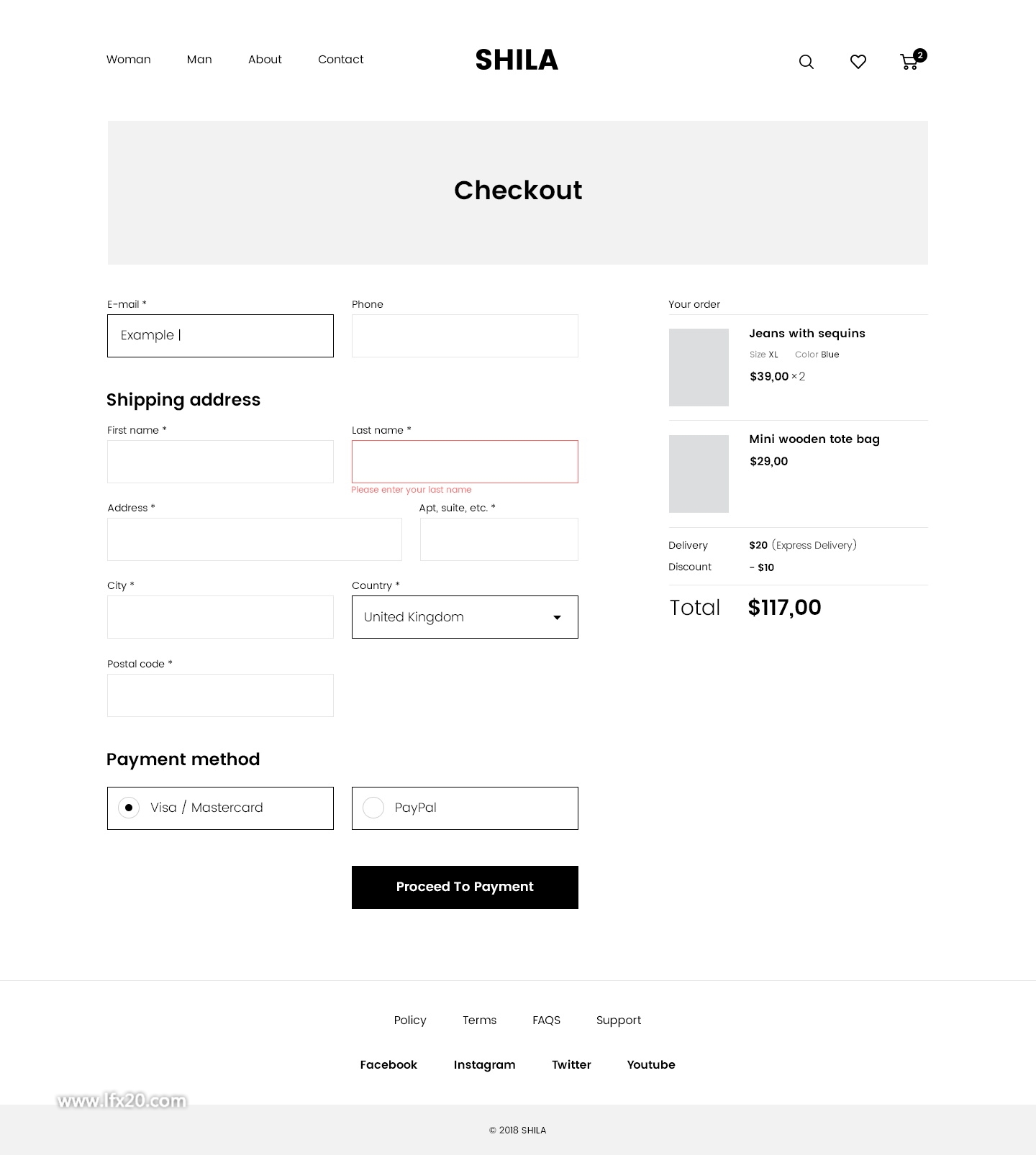Viewport: 1036px width, 1155px height.
Task: Visit the Instagram footer link
Action: [x=484, y=1065]
